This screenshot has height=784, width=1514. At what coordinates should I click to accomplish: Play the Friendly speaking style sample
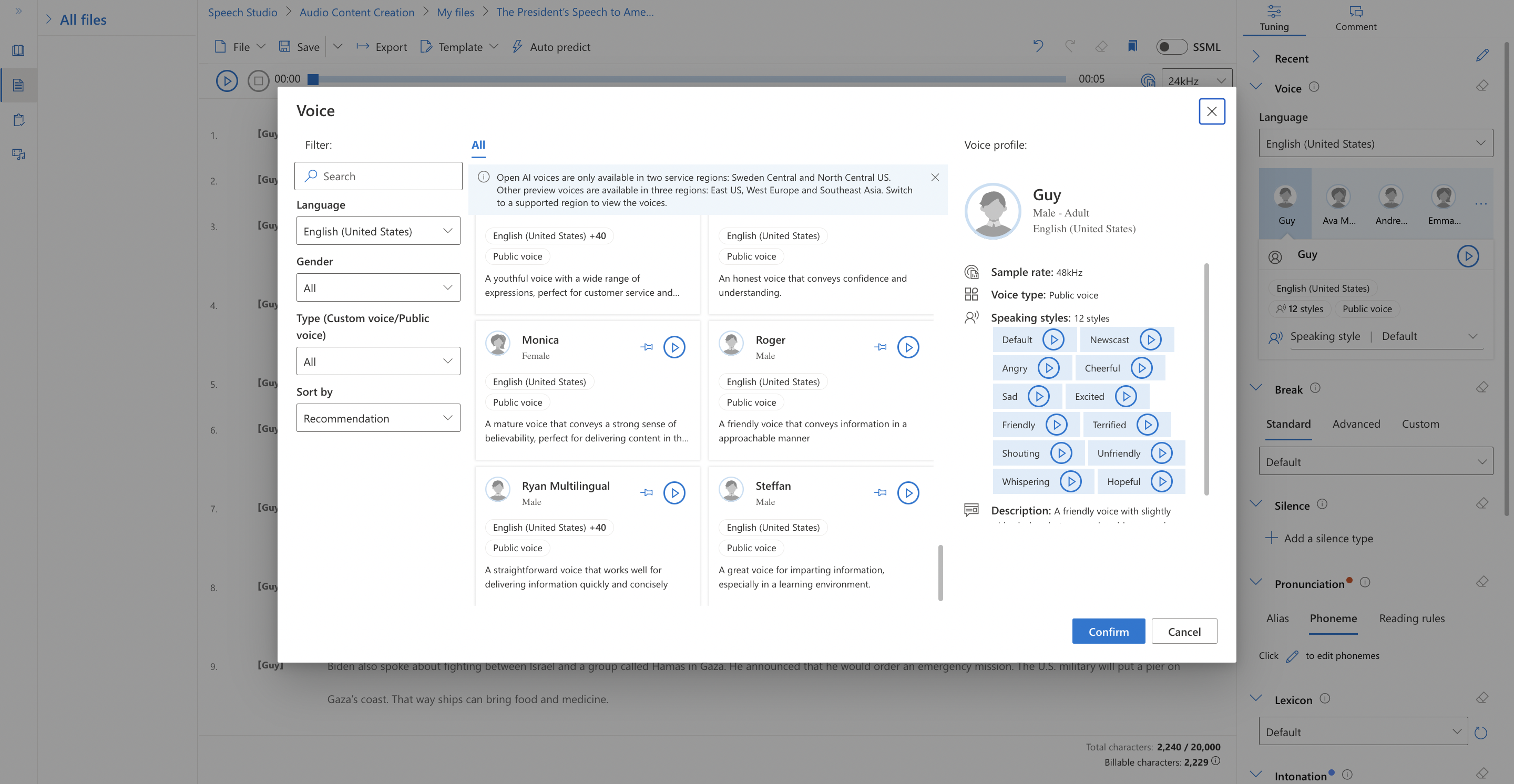(1056, 425)
